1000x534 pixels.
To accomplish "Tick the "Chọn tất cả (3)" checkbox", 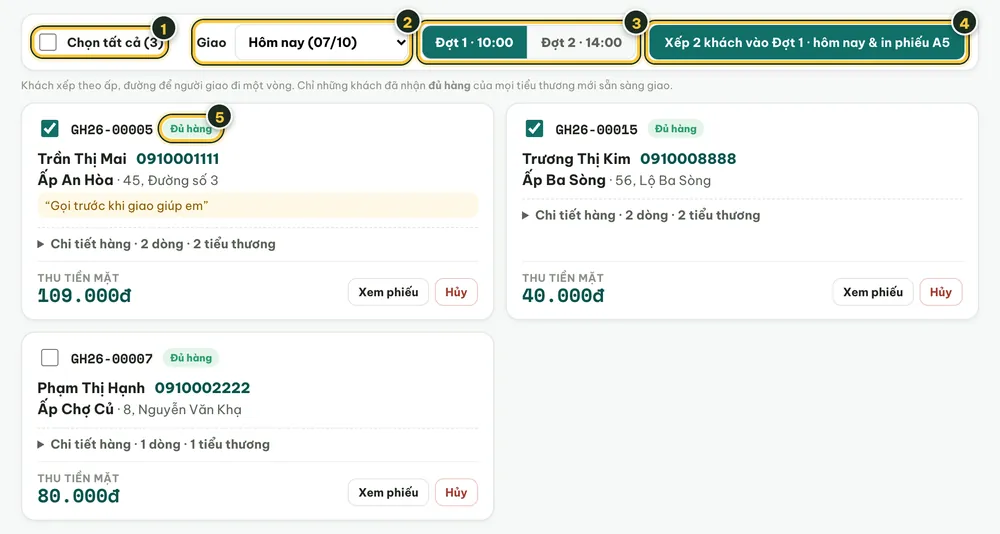I will tap(48, 43).
